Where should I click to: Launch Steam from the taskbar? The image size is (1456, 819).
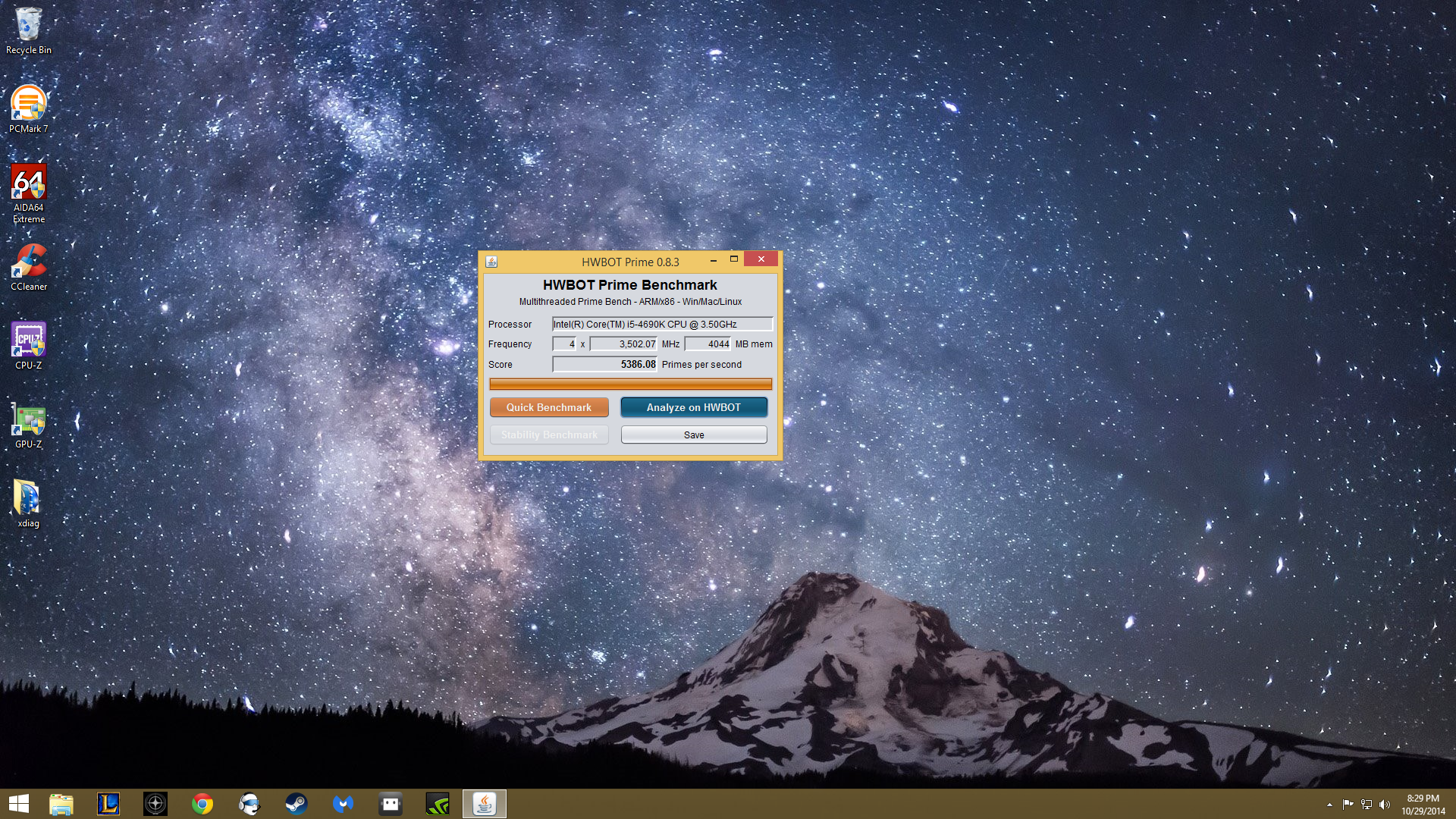297,804
